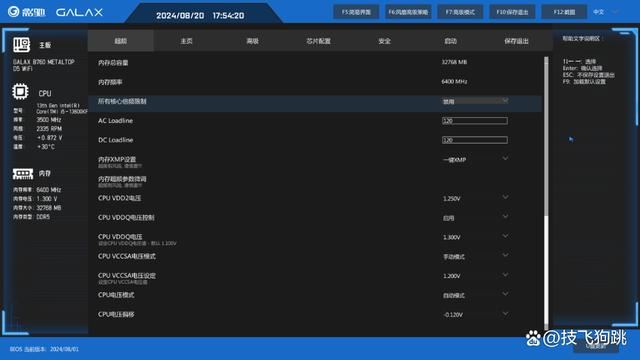
Task: Click the settings list vertical scrollbar
Action: pos(546,193)
